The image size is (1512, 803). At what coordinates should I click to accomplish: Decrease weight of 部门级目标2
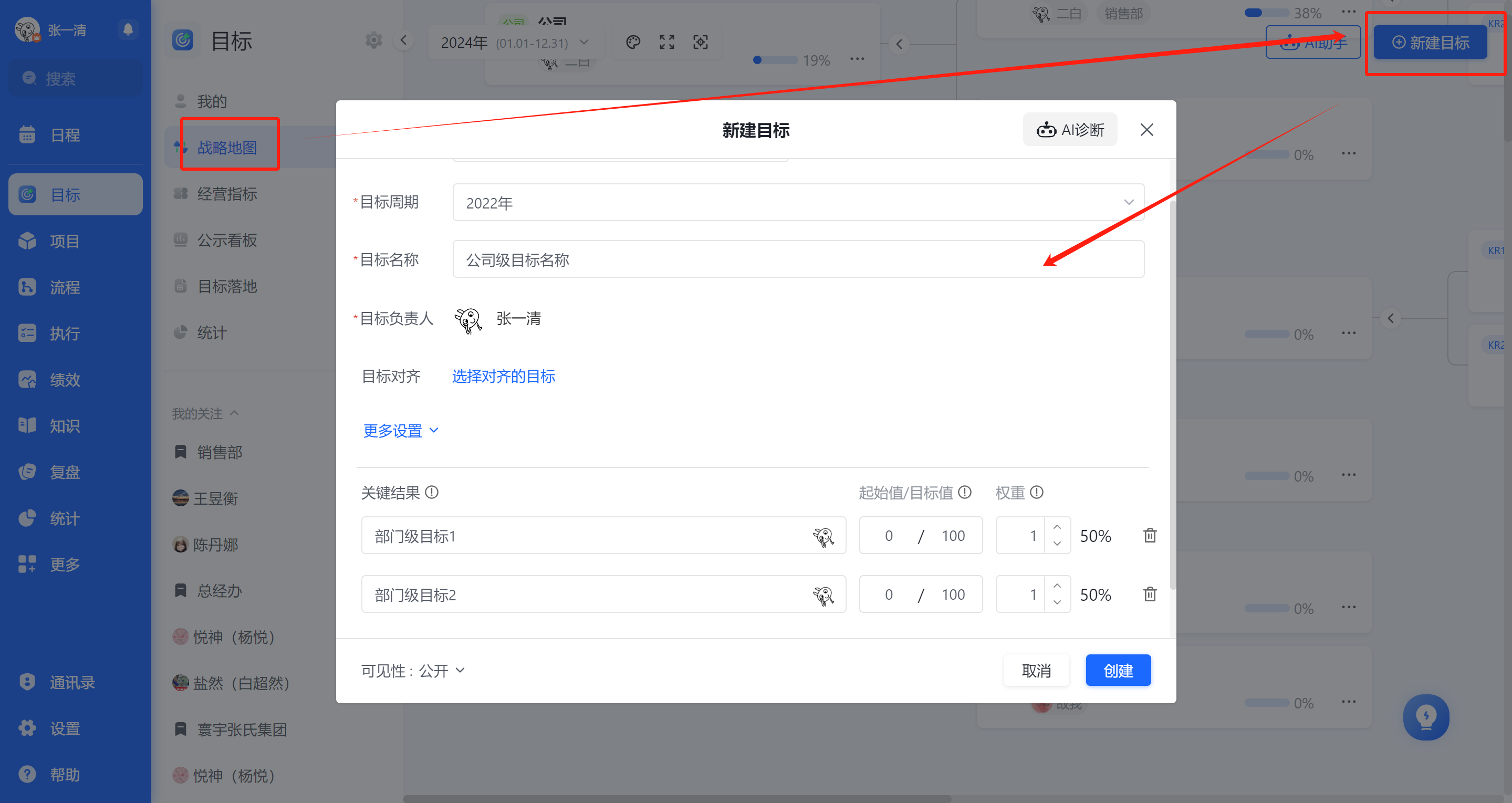point(1057,602)
